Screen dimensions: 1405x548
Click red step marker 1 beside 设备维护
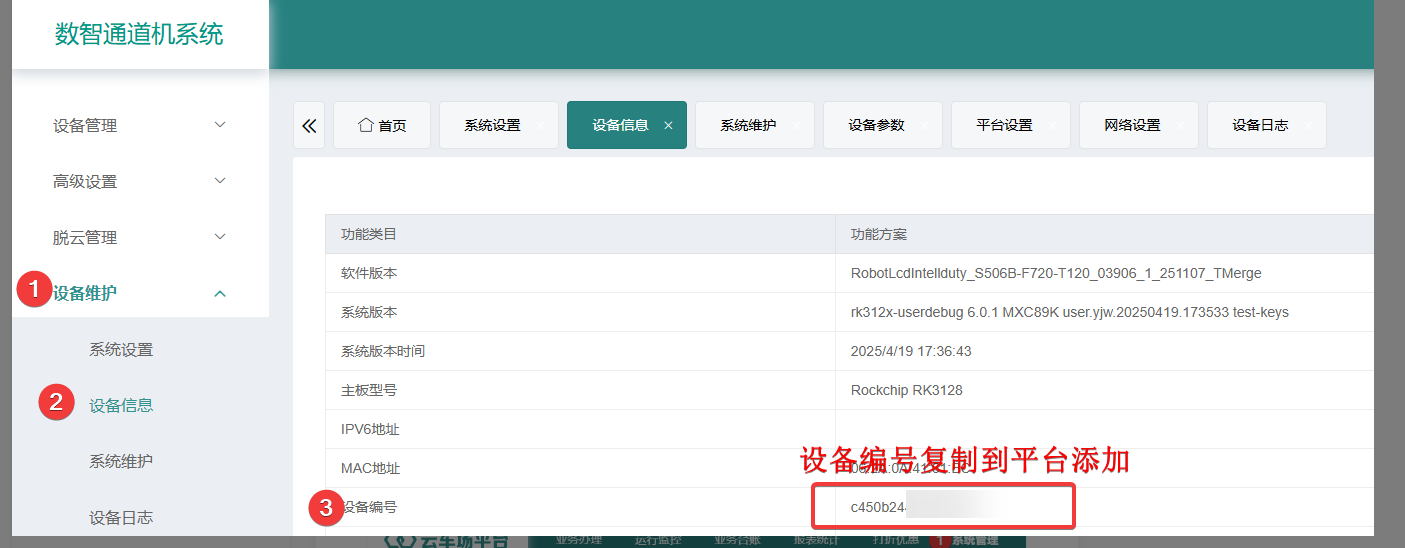(35, 290)
